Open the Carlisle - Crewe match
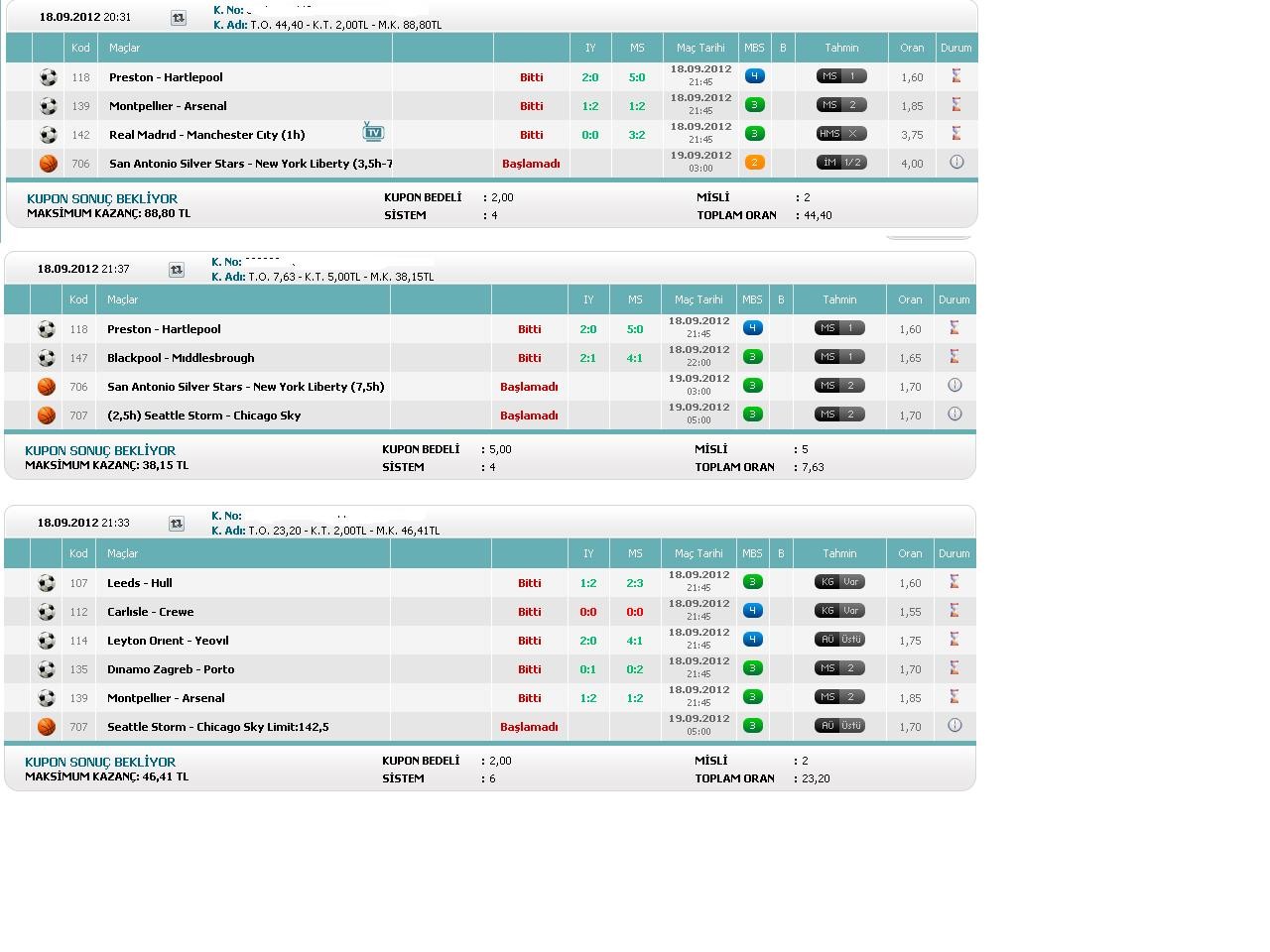Screen dimensions: 1270x952 (151, 612)
